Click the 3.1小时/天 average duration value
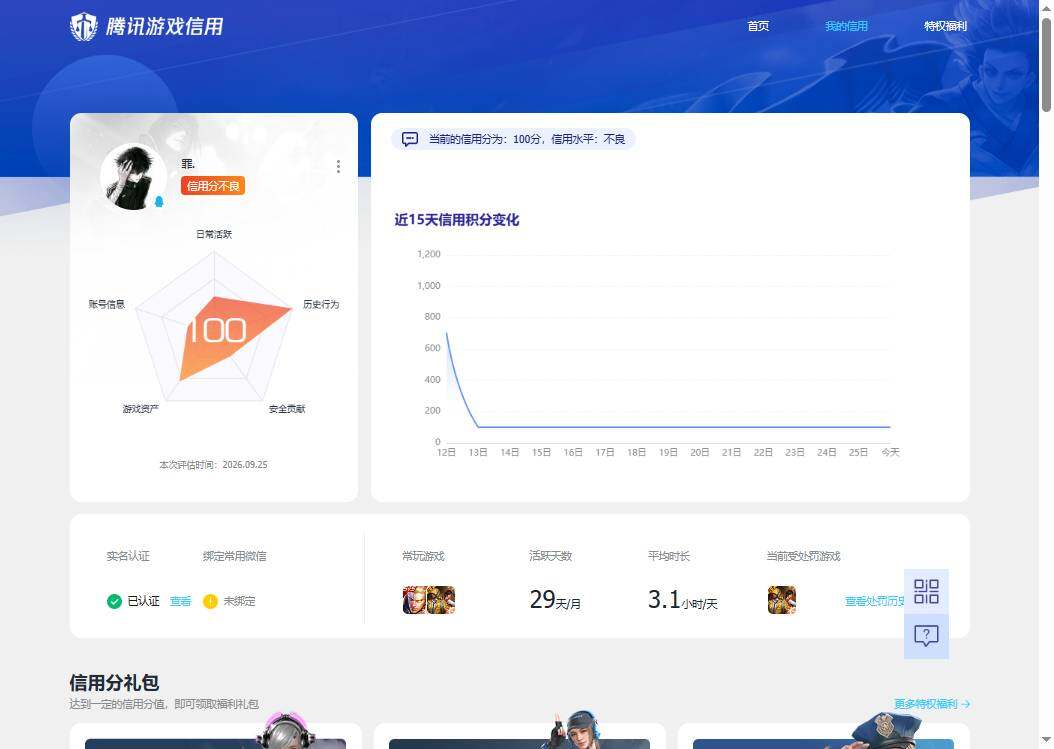1054x749 pixels. click(x=683, y=600)
